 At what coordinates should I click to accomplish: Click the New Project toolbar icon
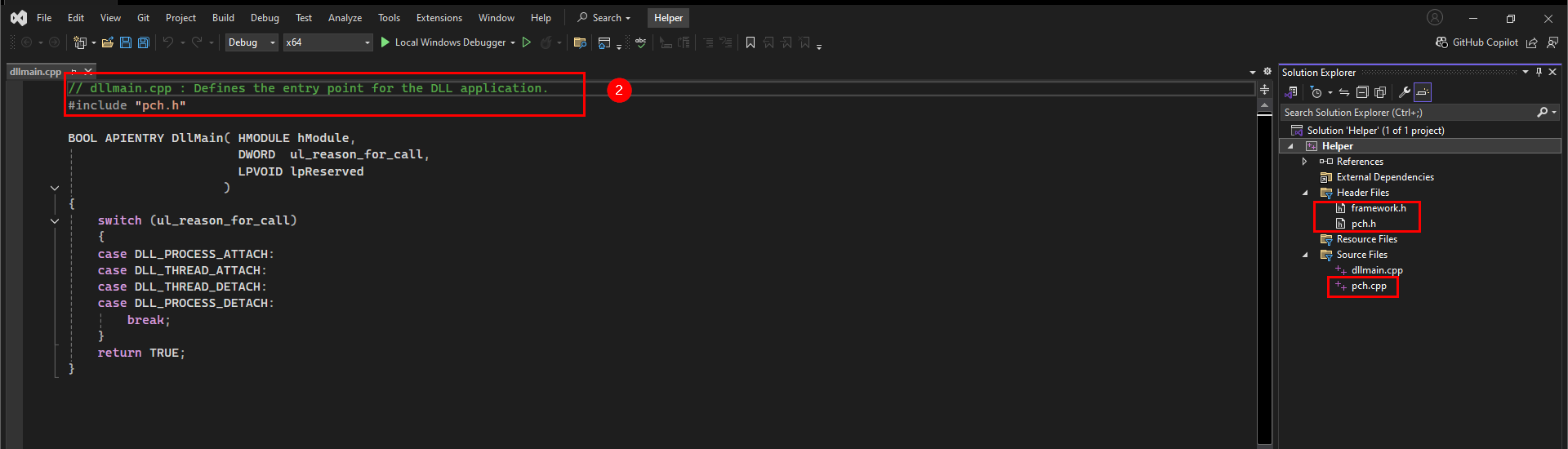(80, 42)
